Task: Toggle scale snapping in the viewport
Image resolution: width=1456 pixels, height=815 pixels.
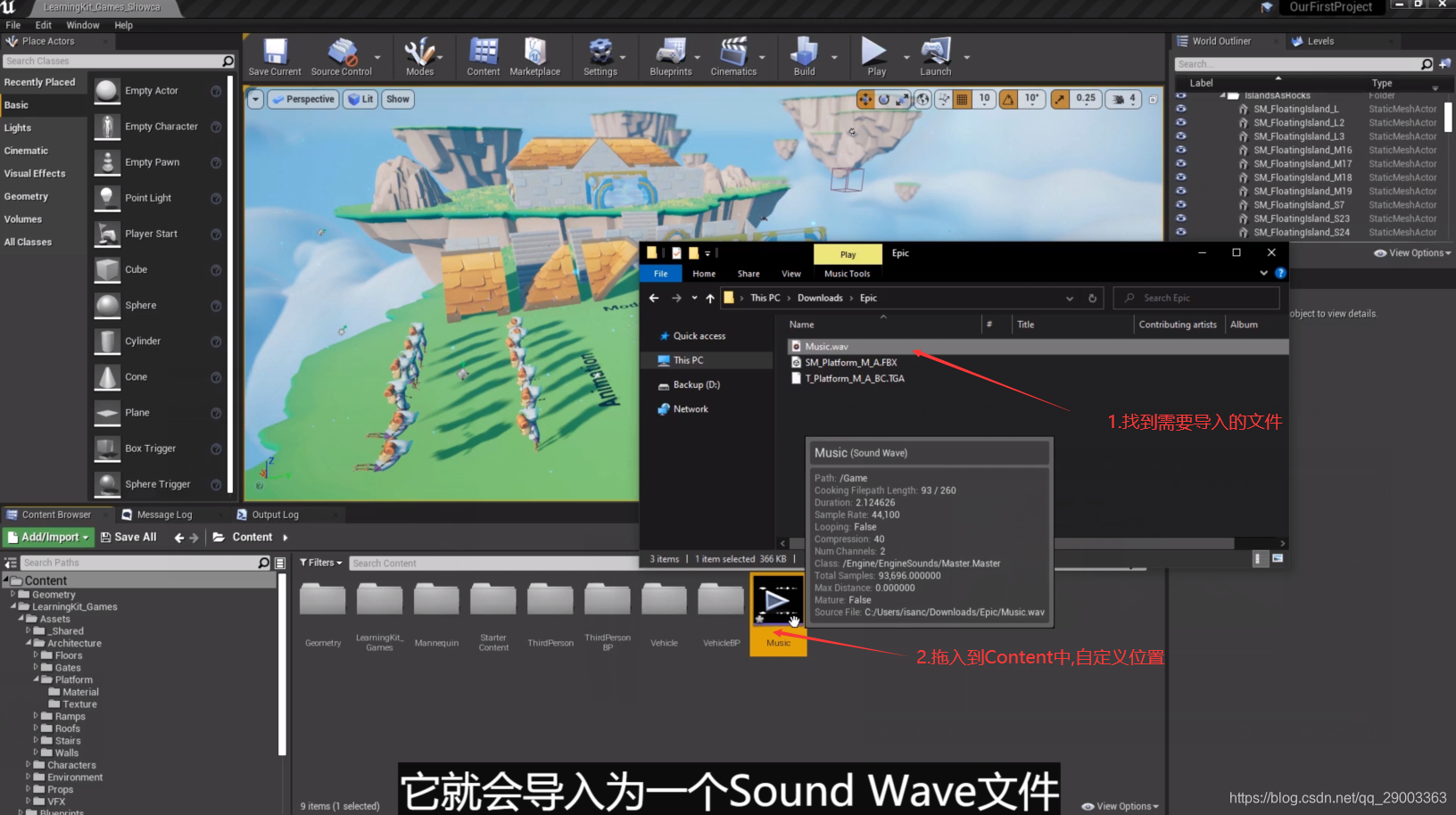Action: point(1059,99)
